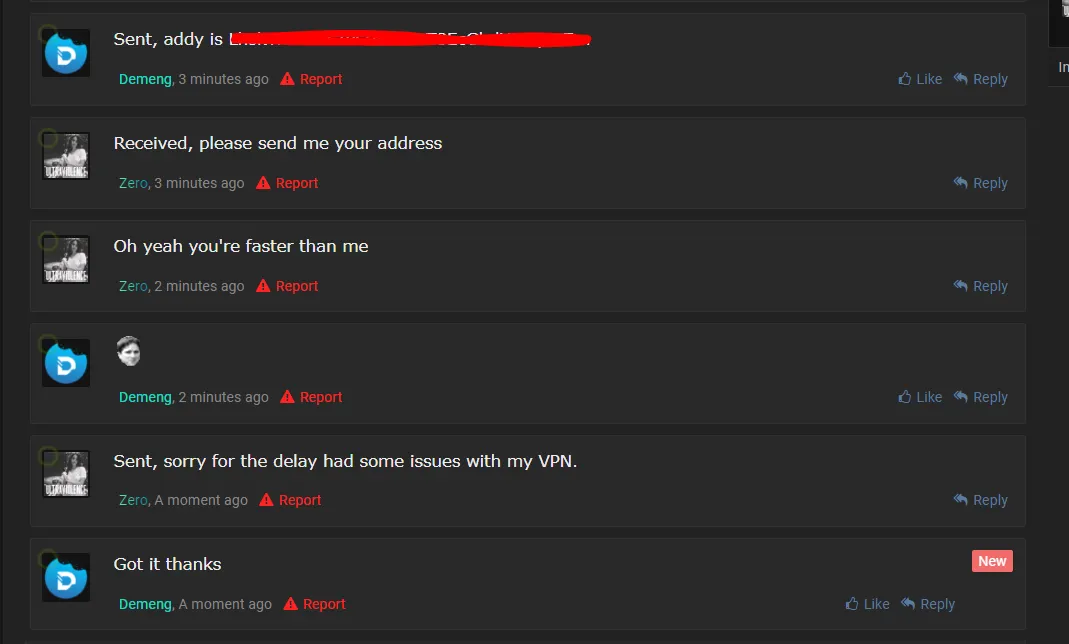This screenshot has height=644, width=1069.
Task: Report Demeng's emoji face comment
Action: coord(312,397)
